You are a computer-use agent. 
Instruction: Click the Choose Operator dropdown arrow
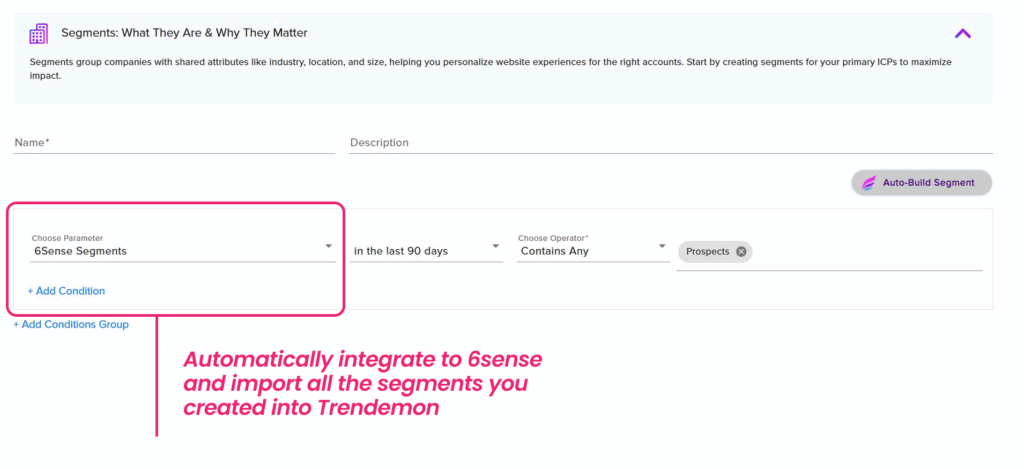point(662,247)
